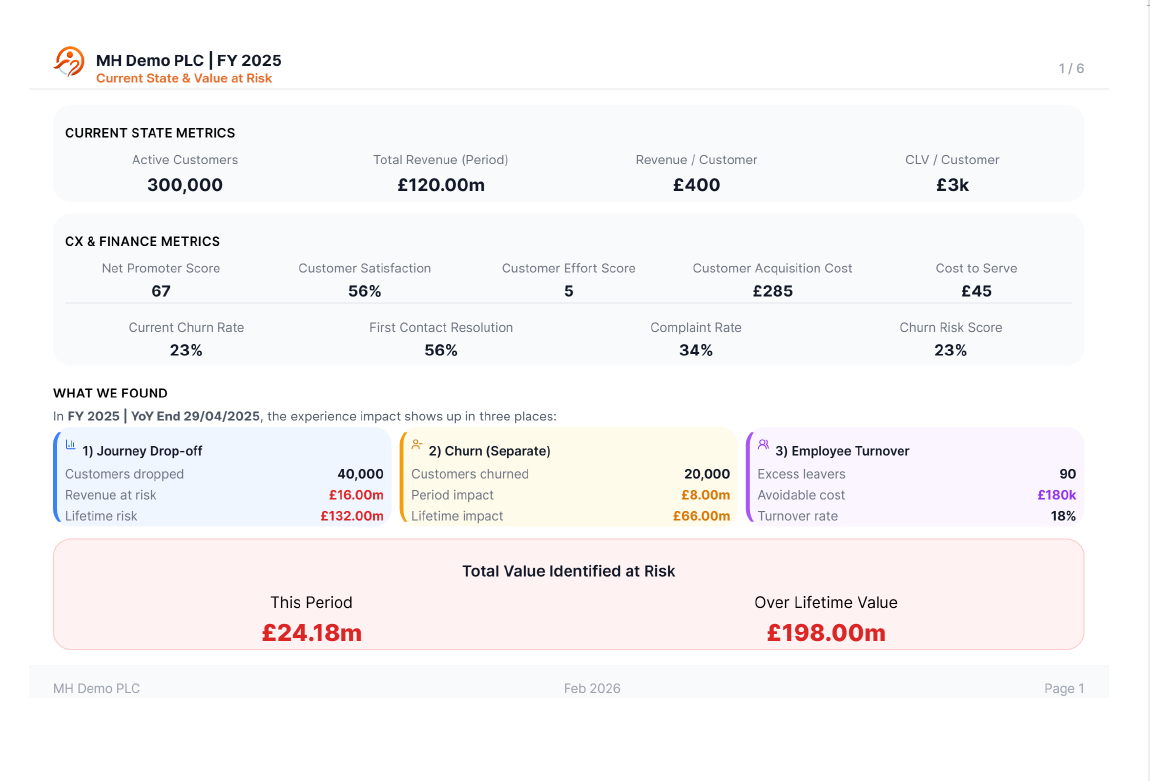Click the people icon beside Employee Turnover
Viewport: 1150px width, 781px height.
coord(763,445)
